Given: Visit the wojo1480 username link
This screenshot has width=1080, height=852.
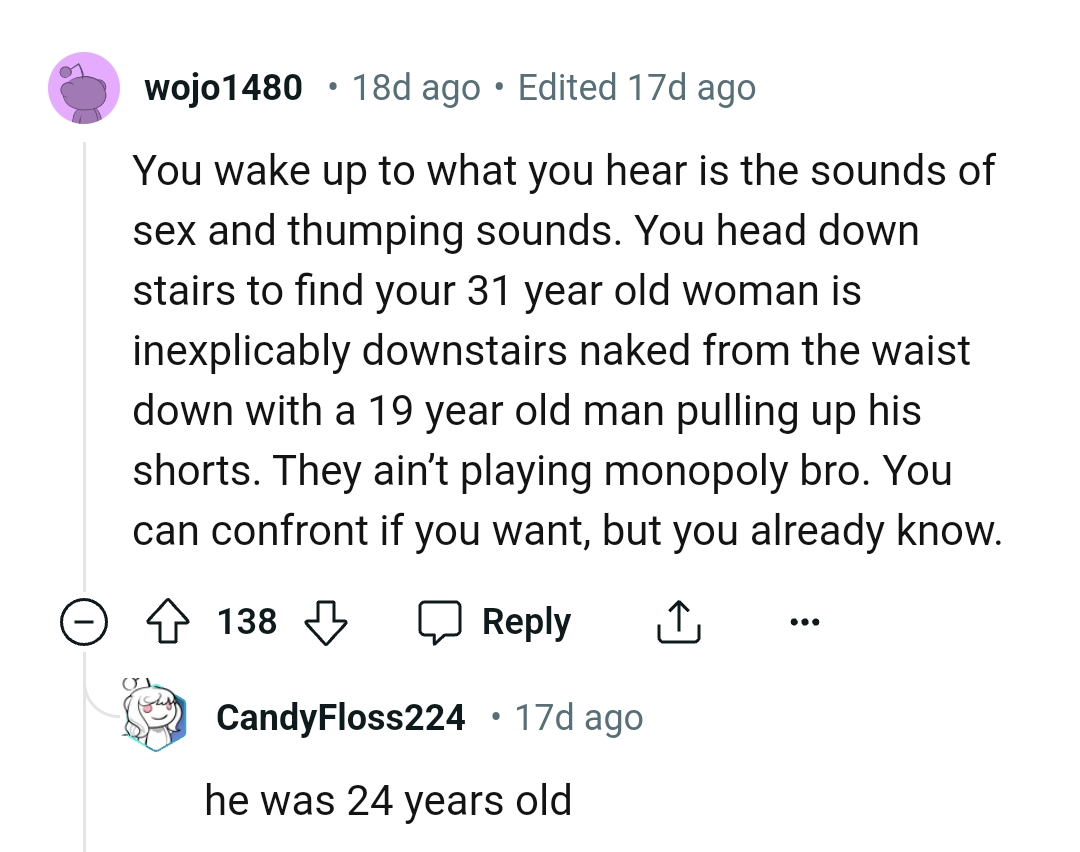Looking at the screenshot, I should click(x=223, y=88).
